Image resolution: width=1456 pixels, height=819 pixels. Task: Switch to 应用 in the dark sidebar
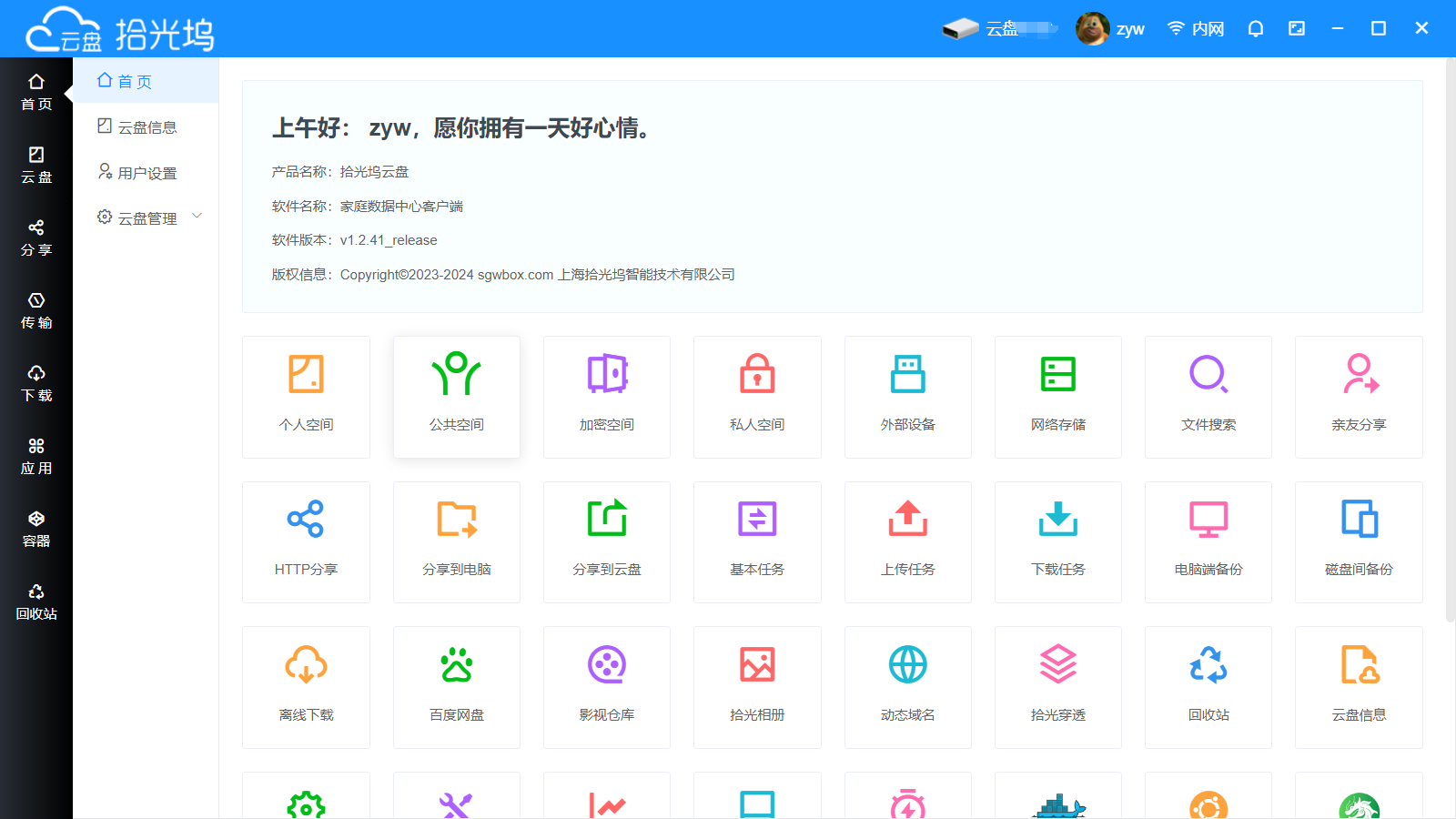tap(36, 457)
